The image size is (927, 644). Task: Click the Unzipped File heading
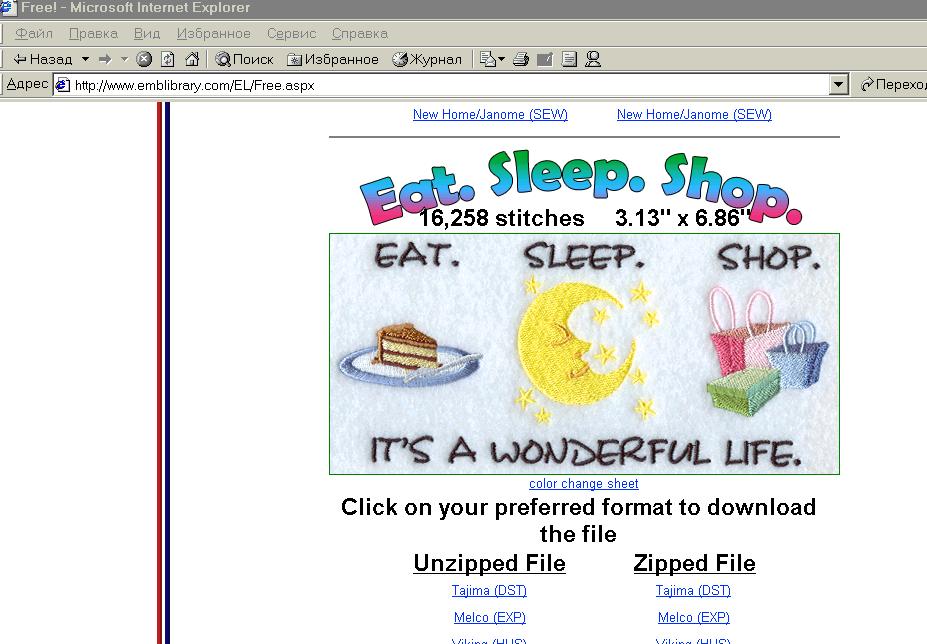490,563
